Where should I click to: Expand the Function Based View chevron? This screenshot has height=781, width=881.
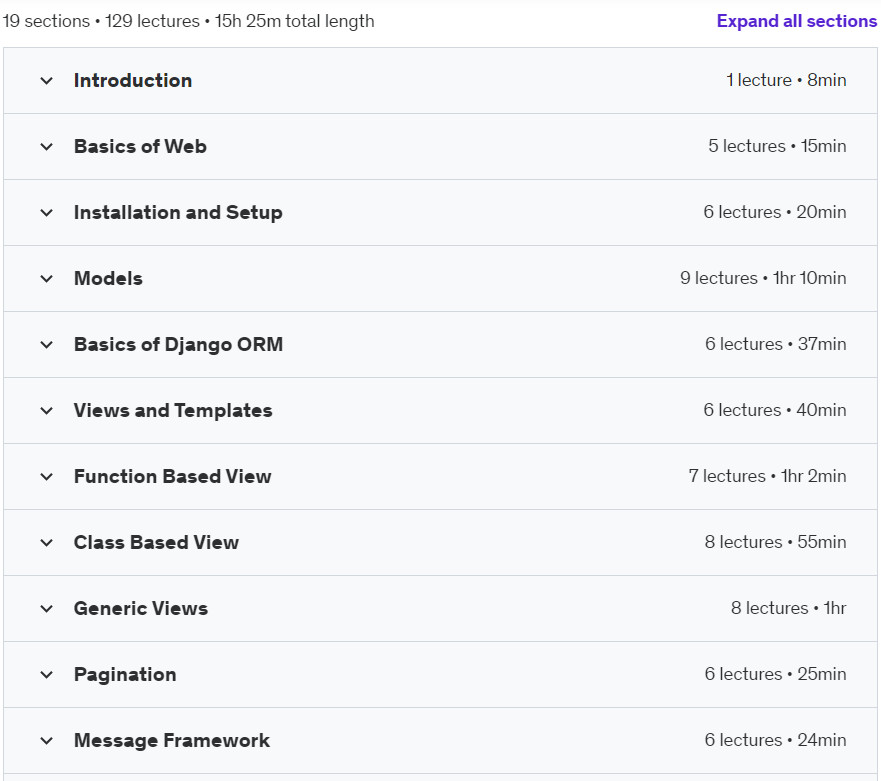[x=47, y=476]
